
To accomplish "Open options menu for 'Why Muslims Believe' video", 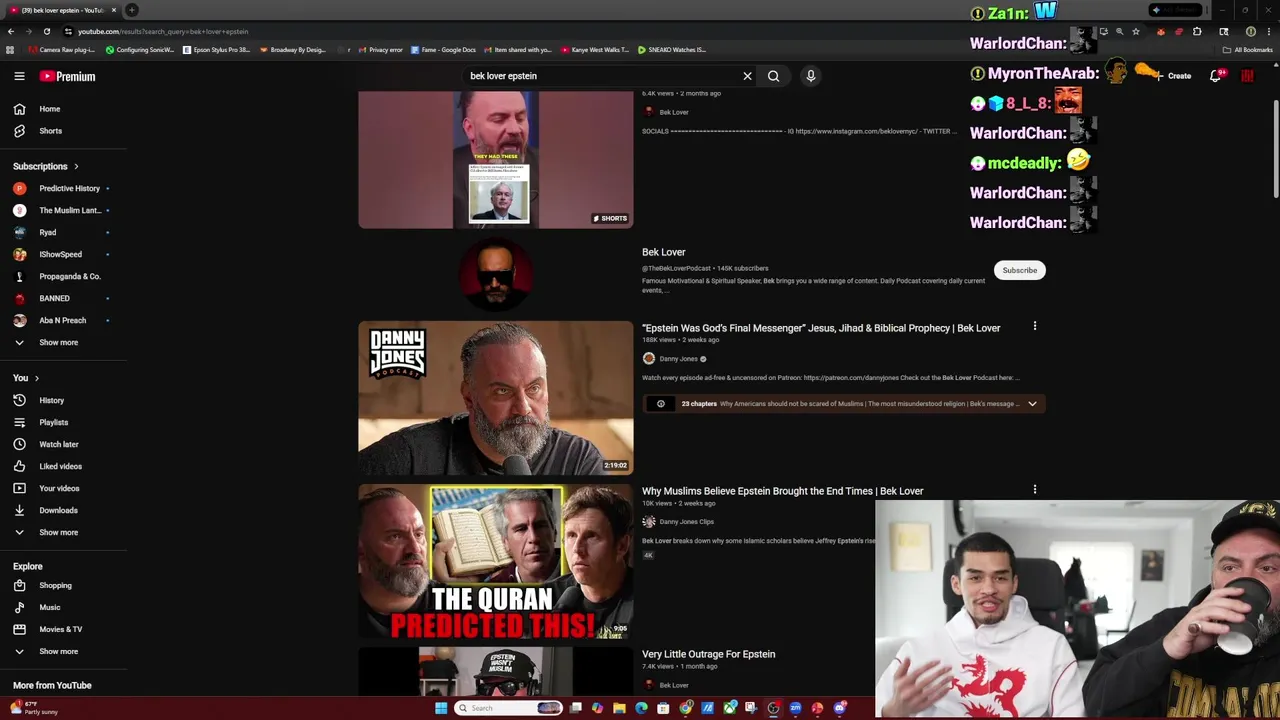I will coord(1035,489).
